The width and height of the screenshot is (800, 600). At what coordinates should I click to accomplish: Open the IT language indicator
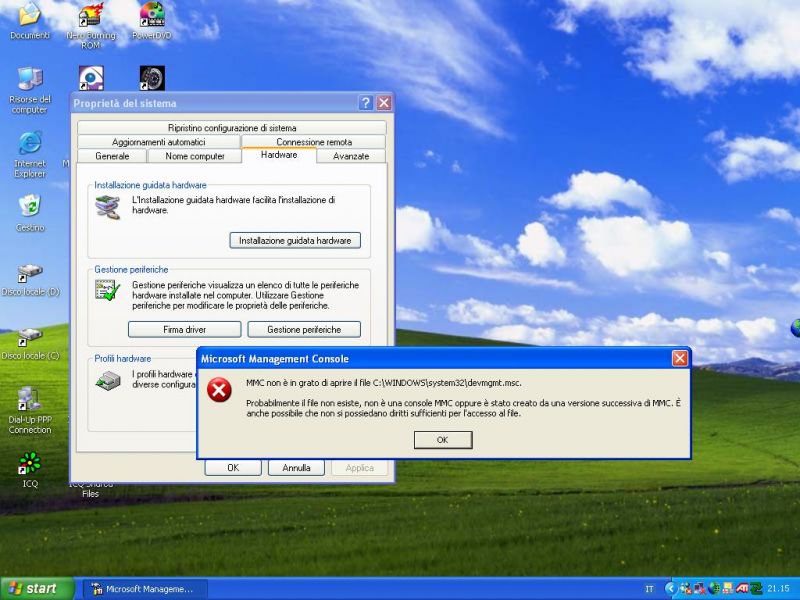pos(649,589)
